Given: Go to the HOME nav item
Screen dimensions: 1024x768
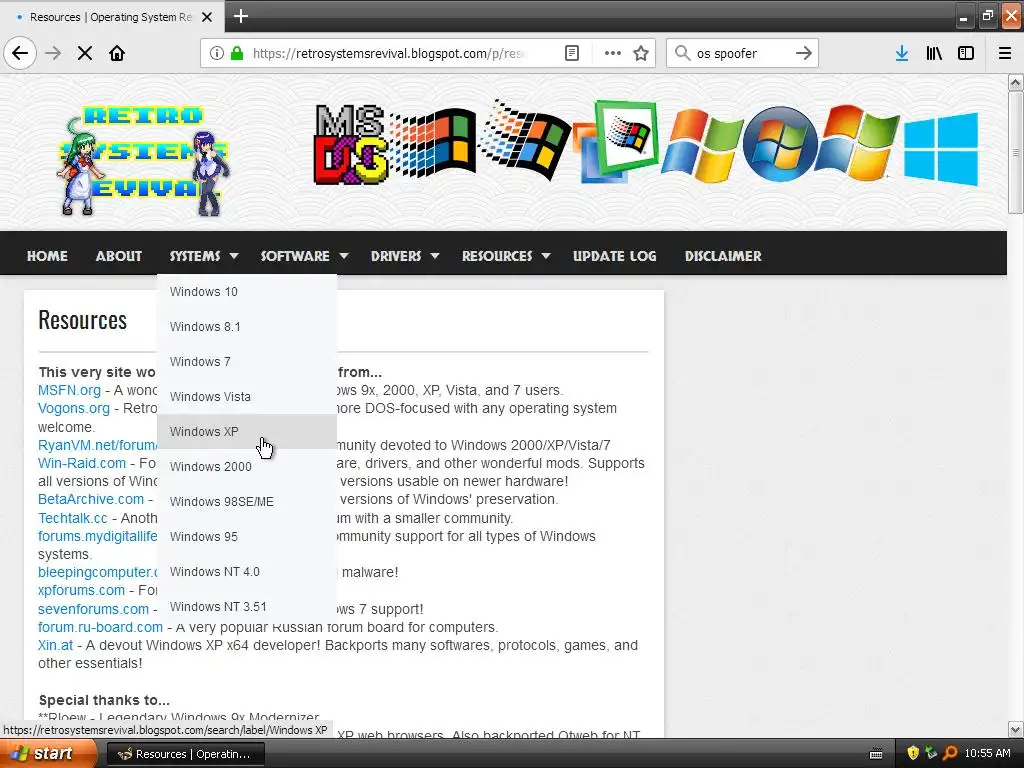Looking at the screenshot, I should [x=47, y=256].
